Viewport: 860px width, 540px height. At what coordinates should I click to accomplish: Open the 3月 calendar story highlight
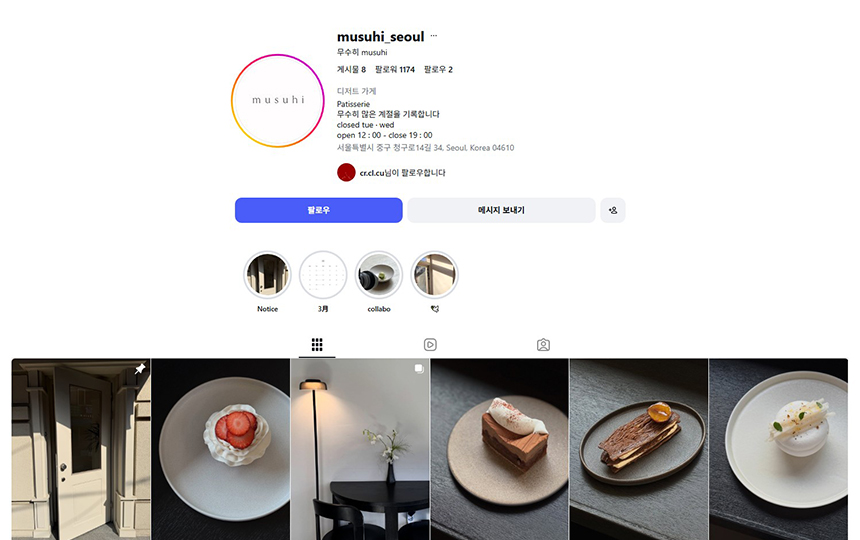(x=323, y=275)
